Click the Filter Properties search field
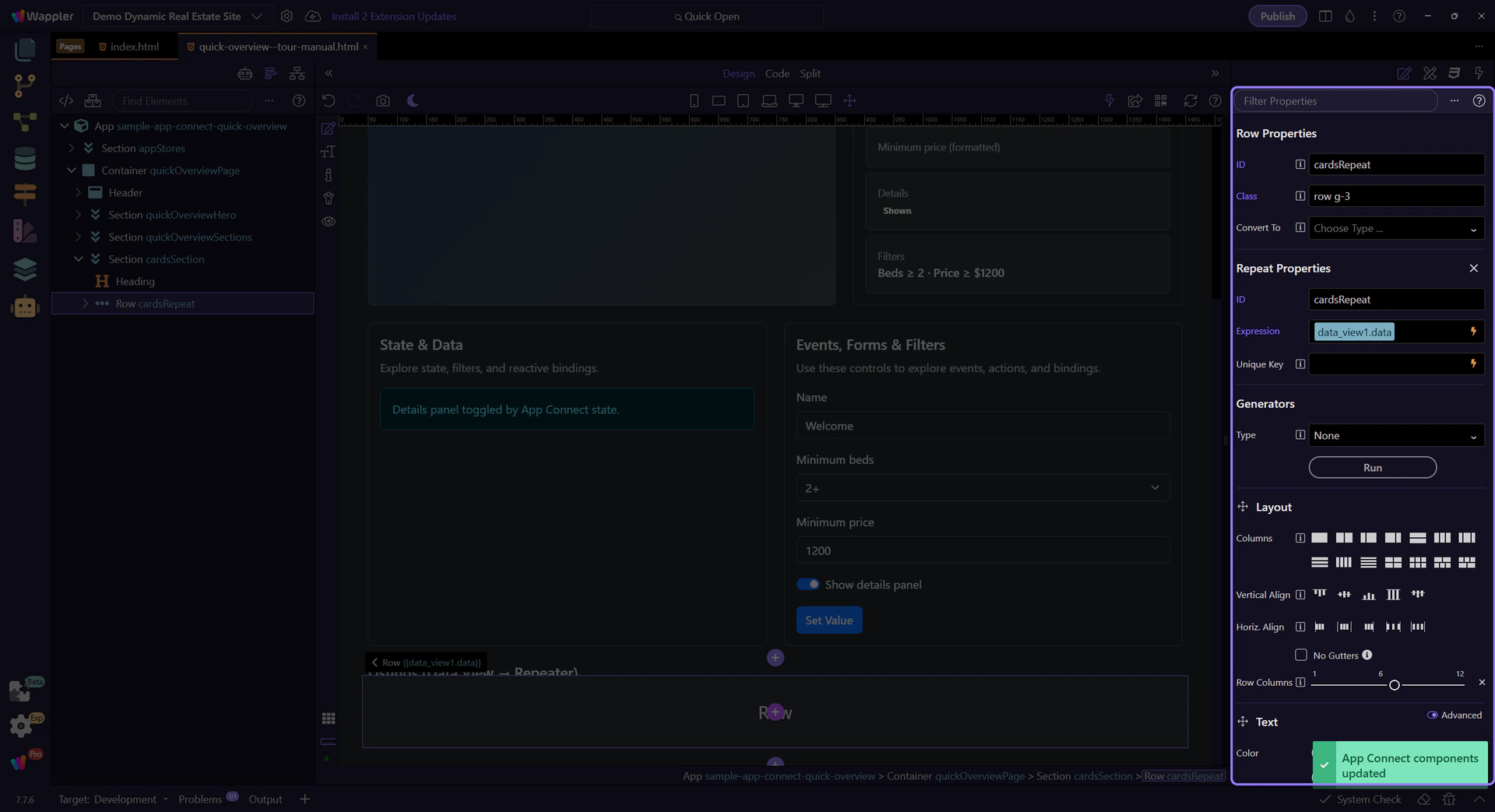This screenshot has width=1495, height=812. [1335, 101]
